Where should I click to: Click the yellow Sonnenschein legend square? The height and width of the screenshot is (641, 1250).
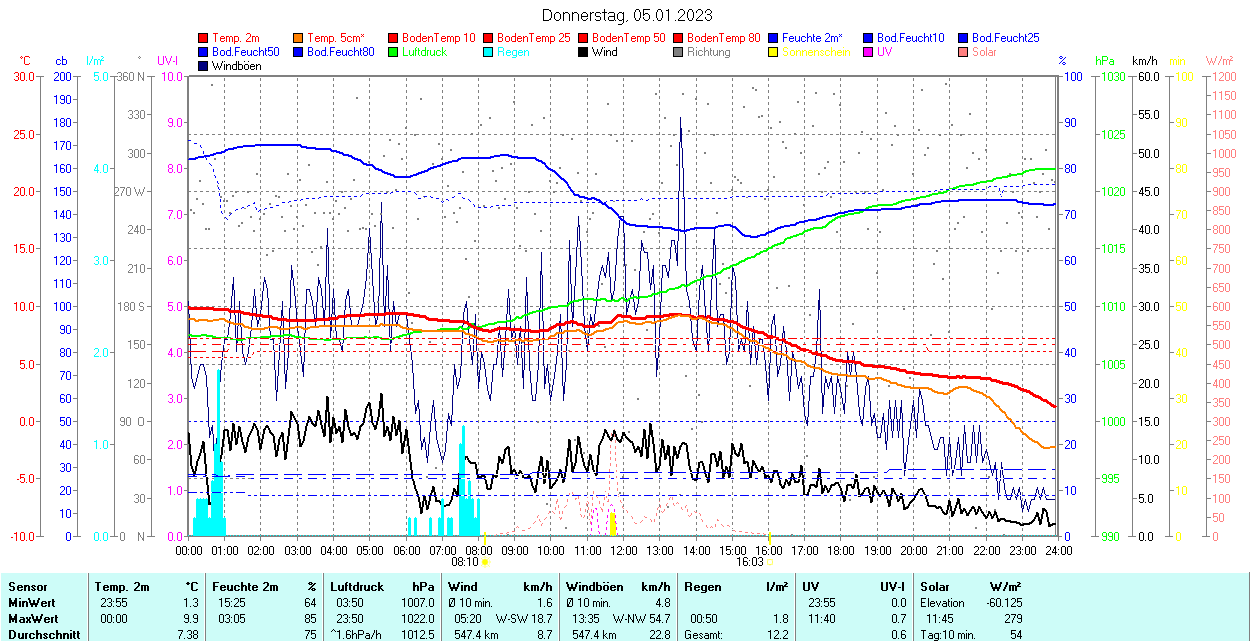pos(772,52)
